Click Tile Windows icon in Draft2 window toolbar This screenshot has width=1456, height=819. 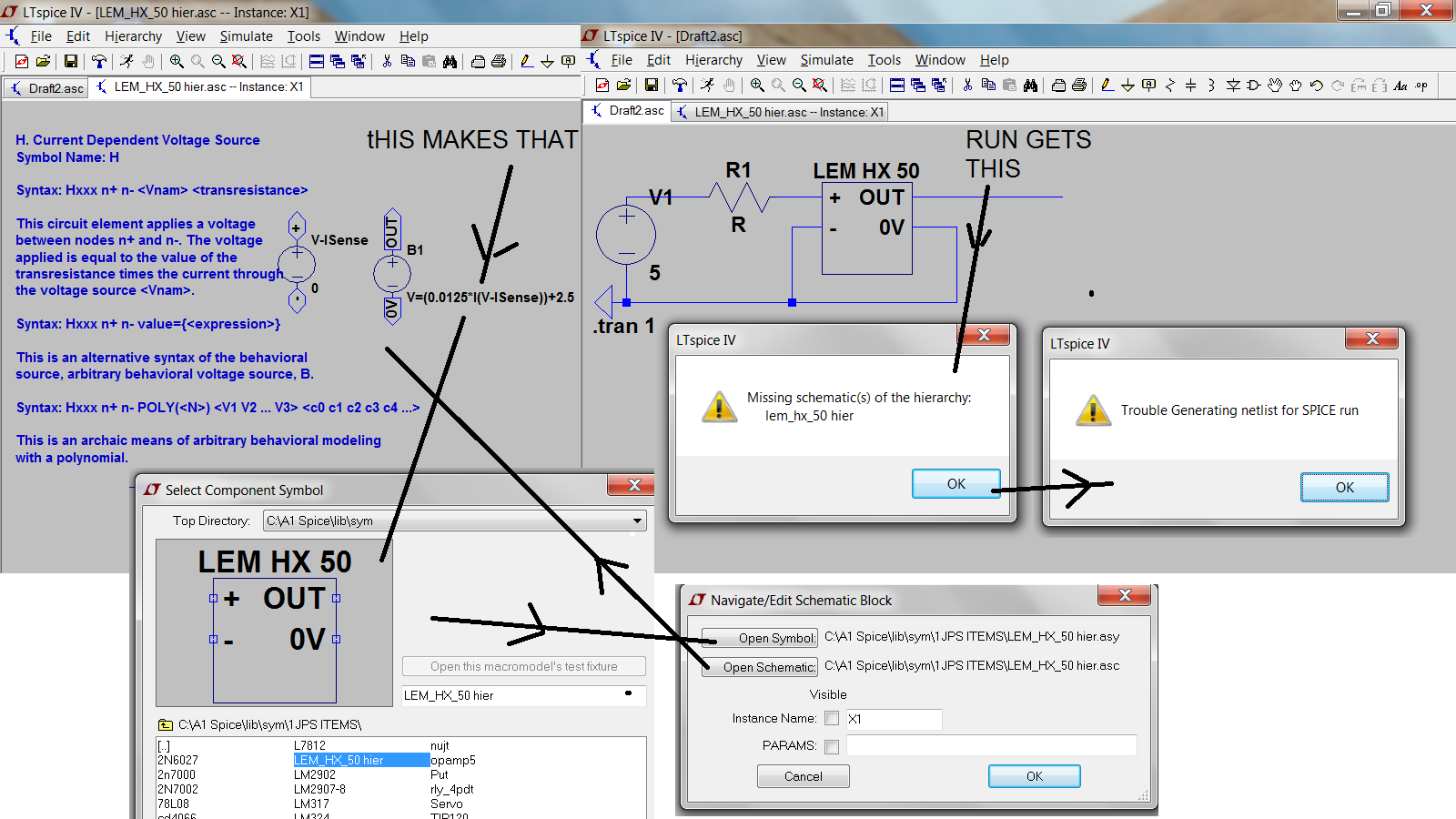(x=897, y=85)
